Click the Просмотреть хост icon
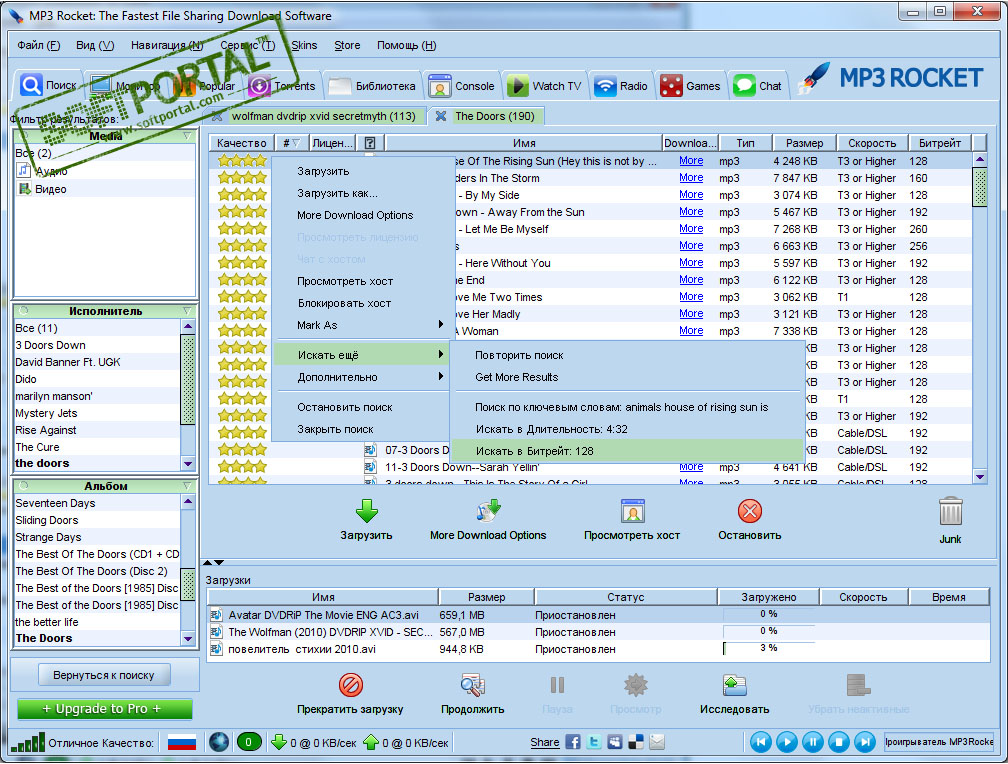1008x764 pixels. click(x=633, y=511)
